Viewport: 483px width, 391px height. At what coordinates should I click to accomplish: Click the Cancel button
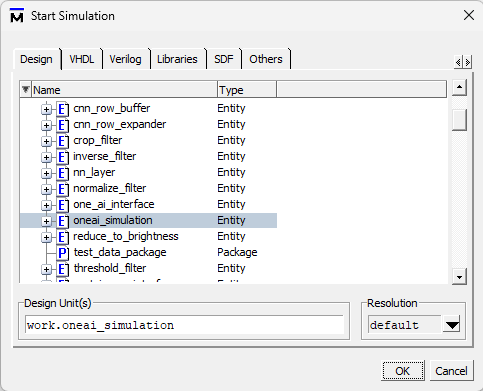pos(451,371)
